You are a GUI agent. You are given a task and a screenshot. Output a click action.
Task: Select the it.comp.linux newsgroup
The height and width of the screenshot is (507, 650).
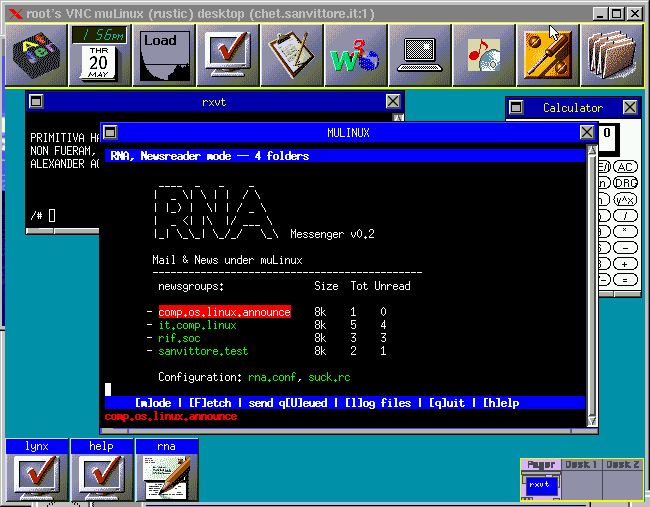(x=197, y=325)
